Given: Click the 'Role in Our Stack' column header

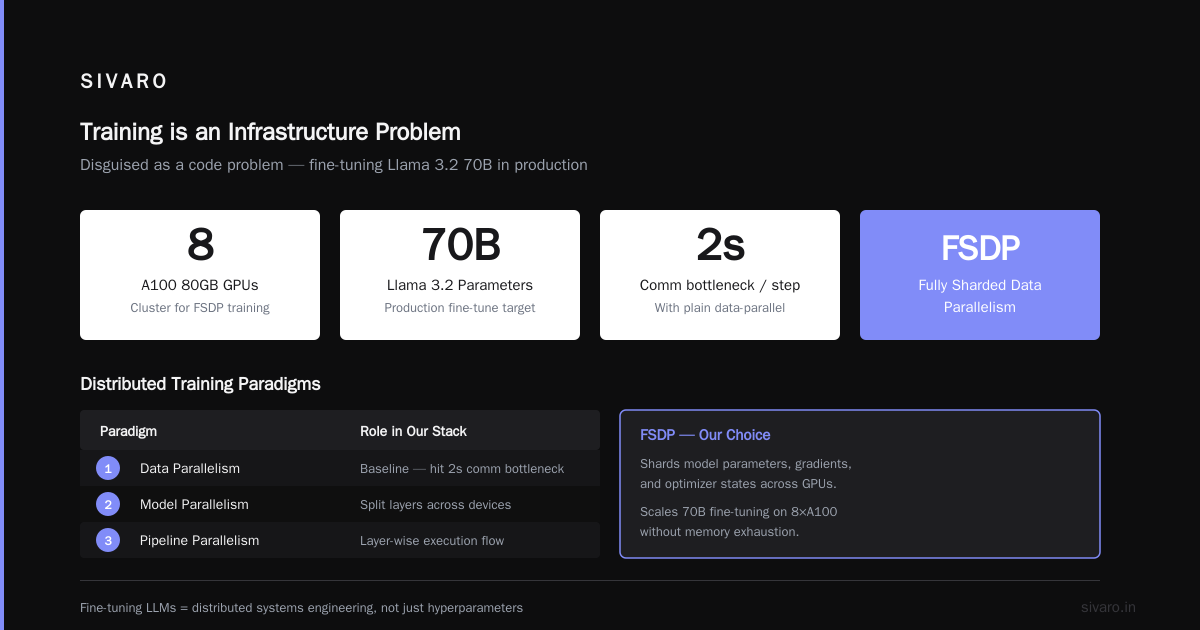Looking at the screenshot, I should click(x=413, y=431).
